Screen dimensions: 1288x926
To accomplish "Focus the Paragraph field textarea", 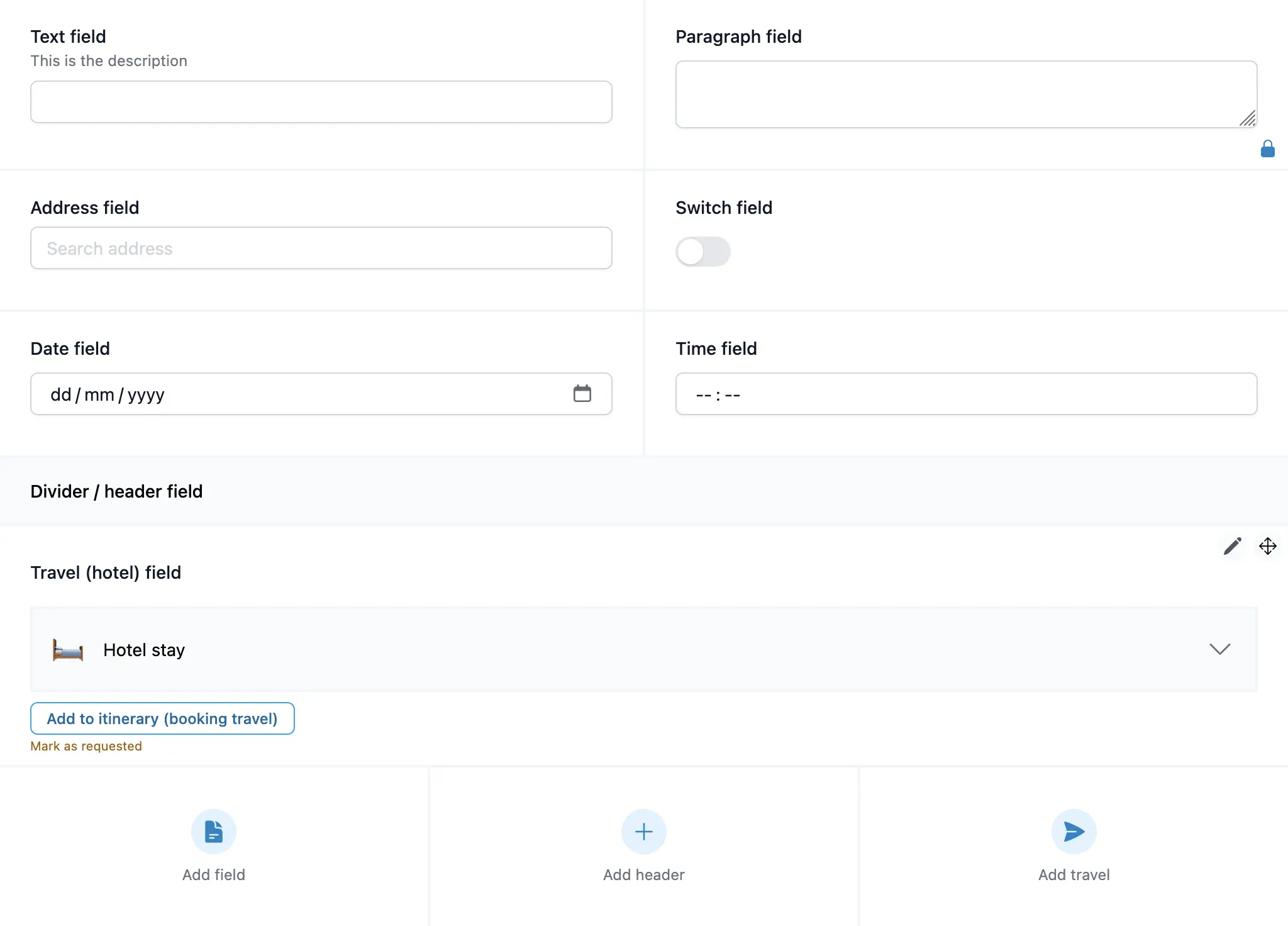I will [956, 94].
